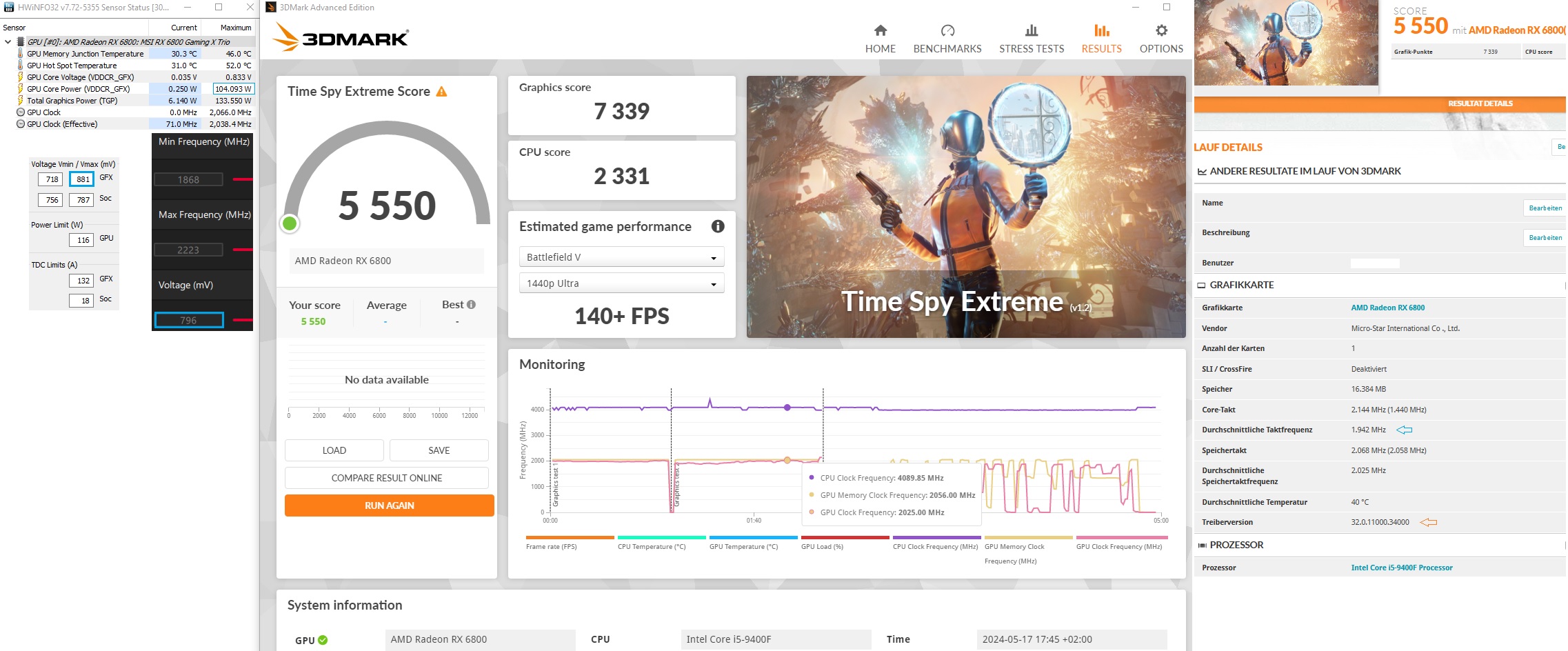This screenshot has width=1568, height=651.
Task: Click the GPU chip icon beside AMD Radeon RX 6800 sensor
Action: (21, 42)
